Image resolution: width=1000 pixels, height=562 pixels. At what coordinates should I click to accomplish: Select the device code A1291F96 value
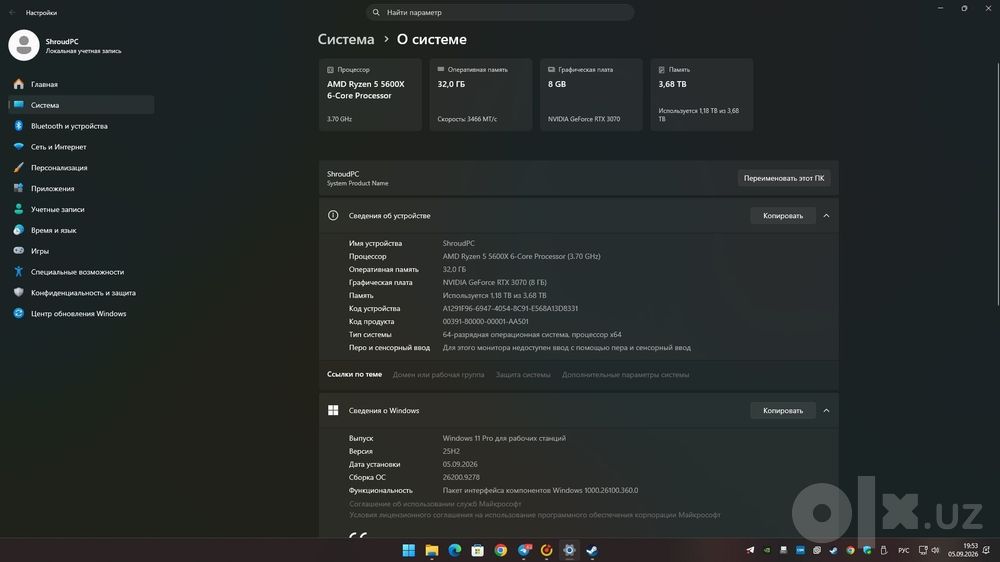510,309
